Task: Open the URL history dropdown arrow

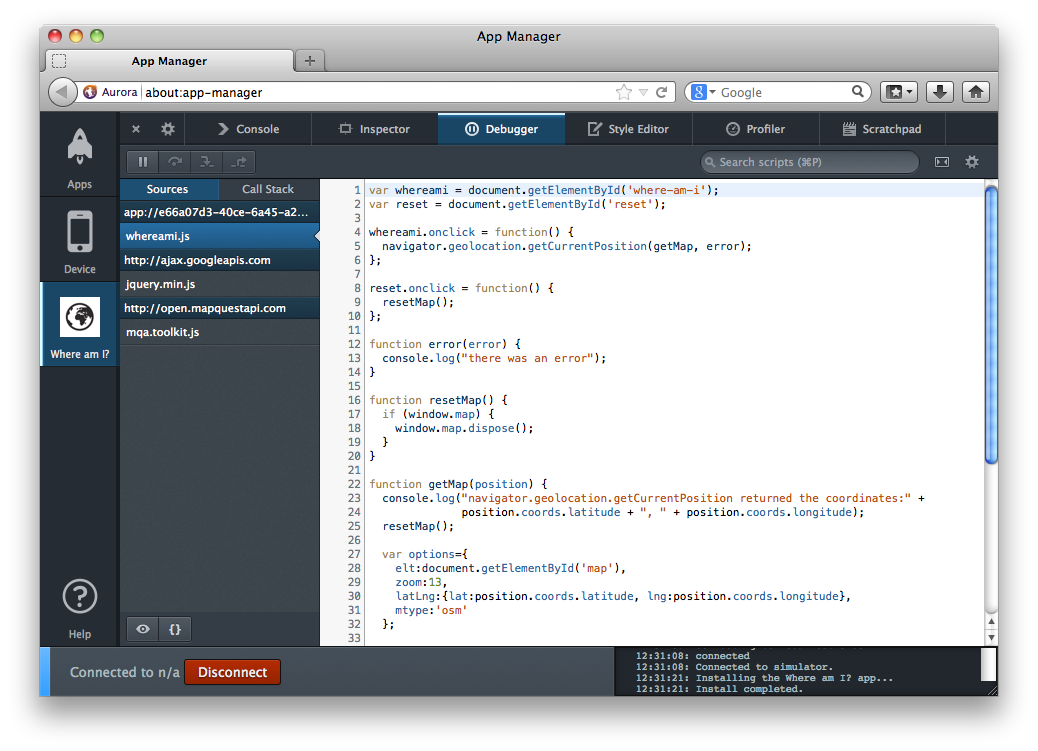Action: point(643,93)
